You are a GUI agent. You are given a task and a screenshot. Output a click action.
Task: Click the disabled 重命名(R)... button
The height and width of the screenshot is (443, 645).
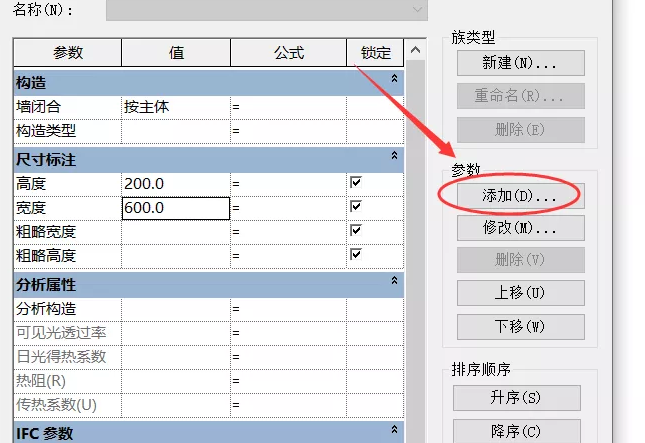pos(520,96)
